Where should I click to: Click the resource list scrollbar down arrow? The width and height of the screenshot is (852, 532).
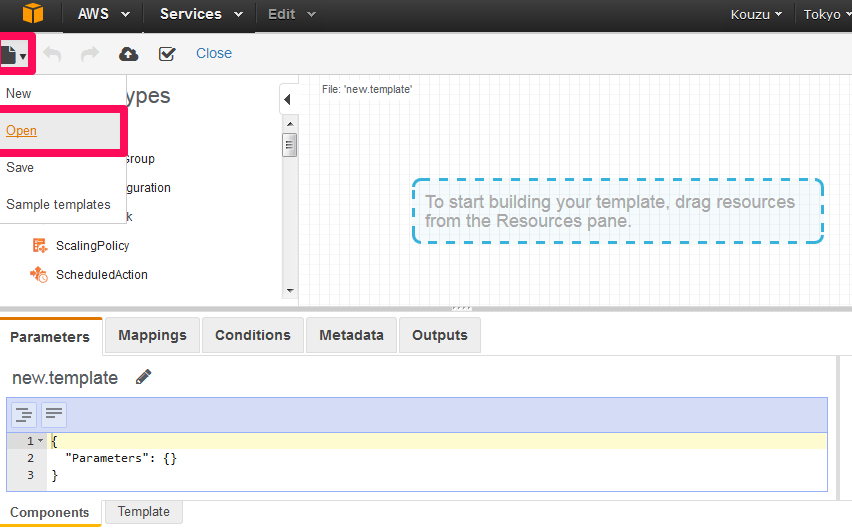point(290,291)
